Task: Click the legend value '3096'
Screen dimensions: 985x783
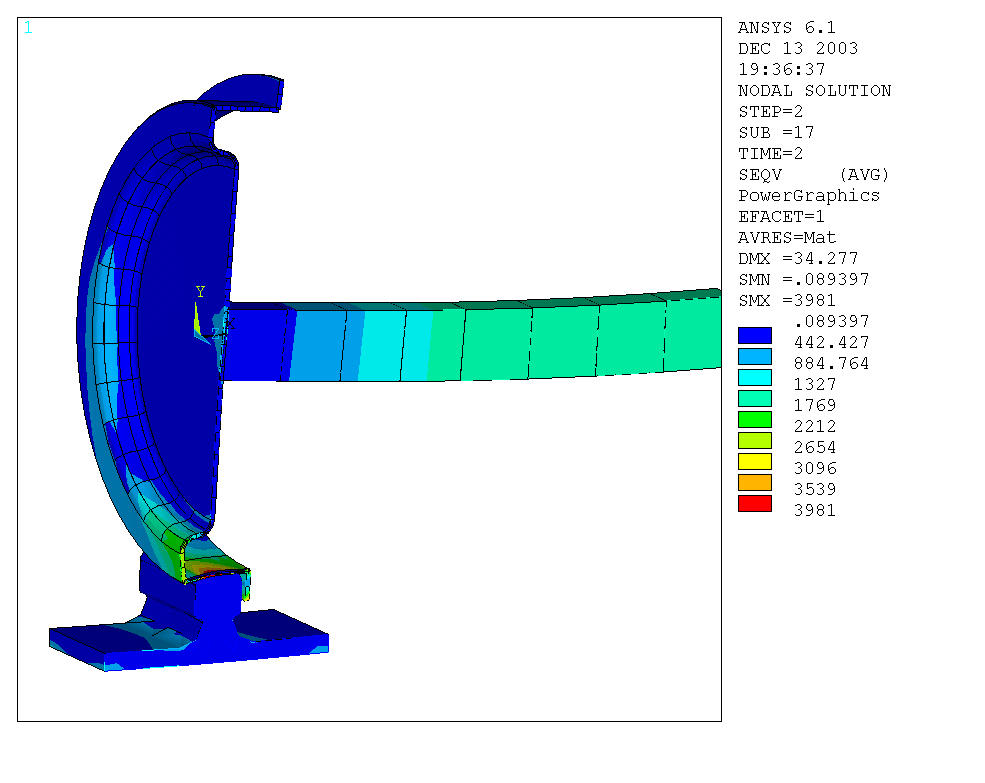Action: tap(815, 469)
